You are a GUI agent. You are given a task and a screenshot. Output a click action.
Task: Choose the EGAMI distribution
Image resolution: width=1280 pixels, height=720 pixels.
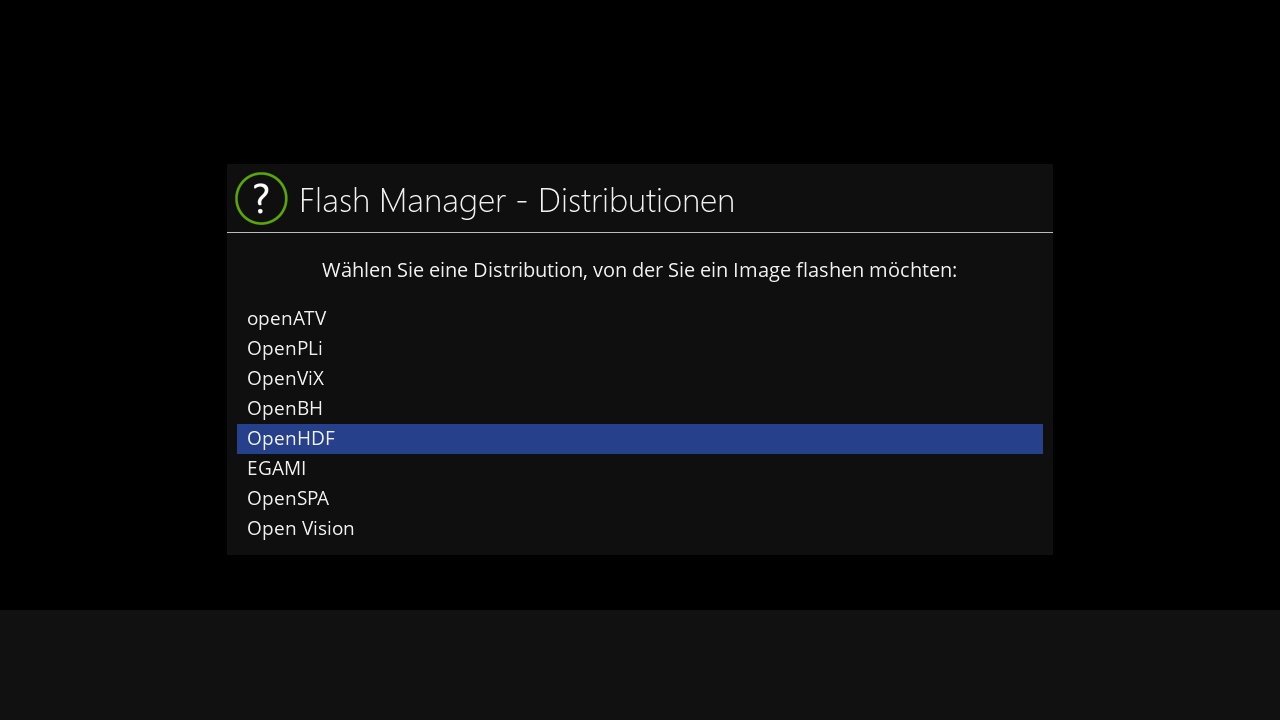point(277,469)
